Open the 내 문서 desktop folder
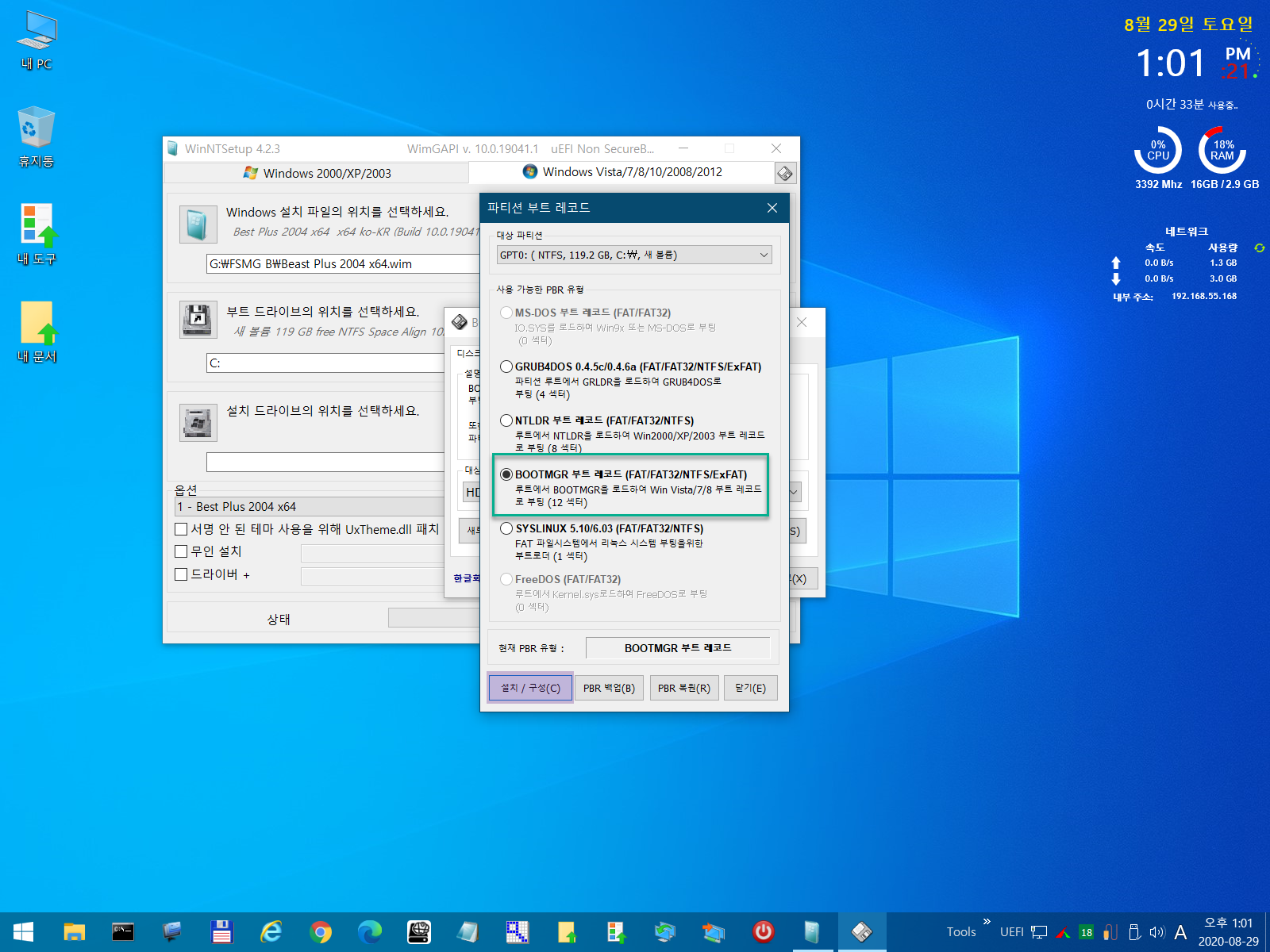Screen dimensions: 1270x952 point(37,332)
